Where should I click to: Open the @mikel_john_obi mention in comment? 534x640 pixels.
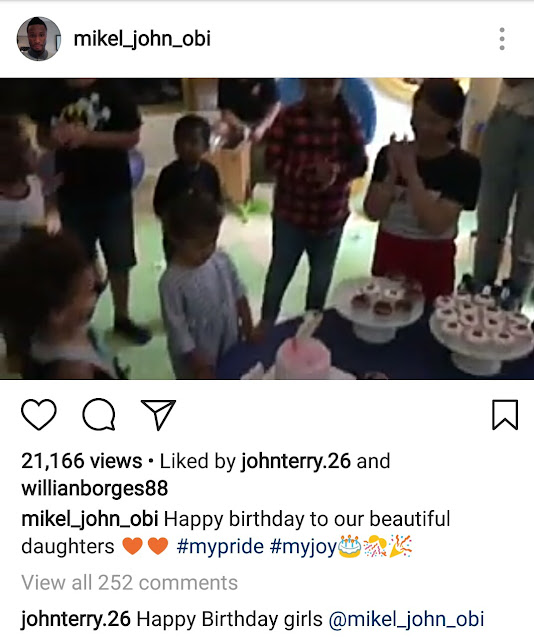coord(407,619)
